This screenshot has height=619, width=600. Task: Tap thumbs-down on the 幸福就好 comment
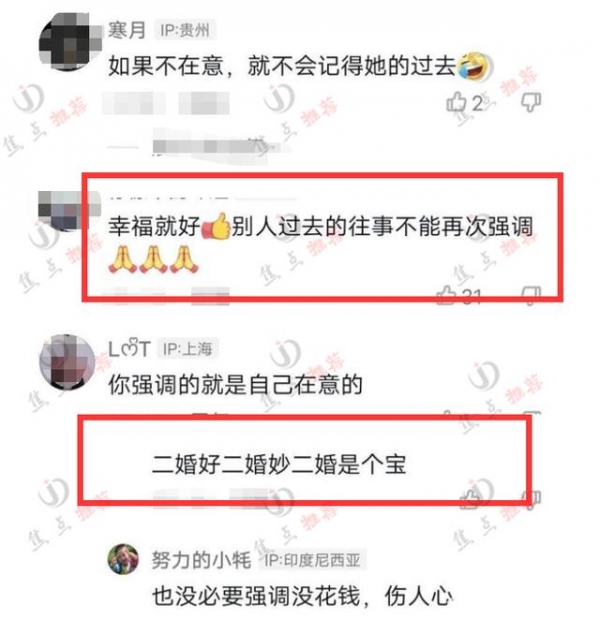531,296
